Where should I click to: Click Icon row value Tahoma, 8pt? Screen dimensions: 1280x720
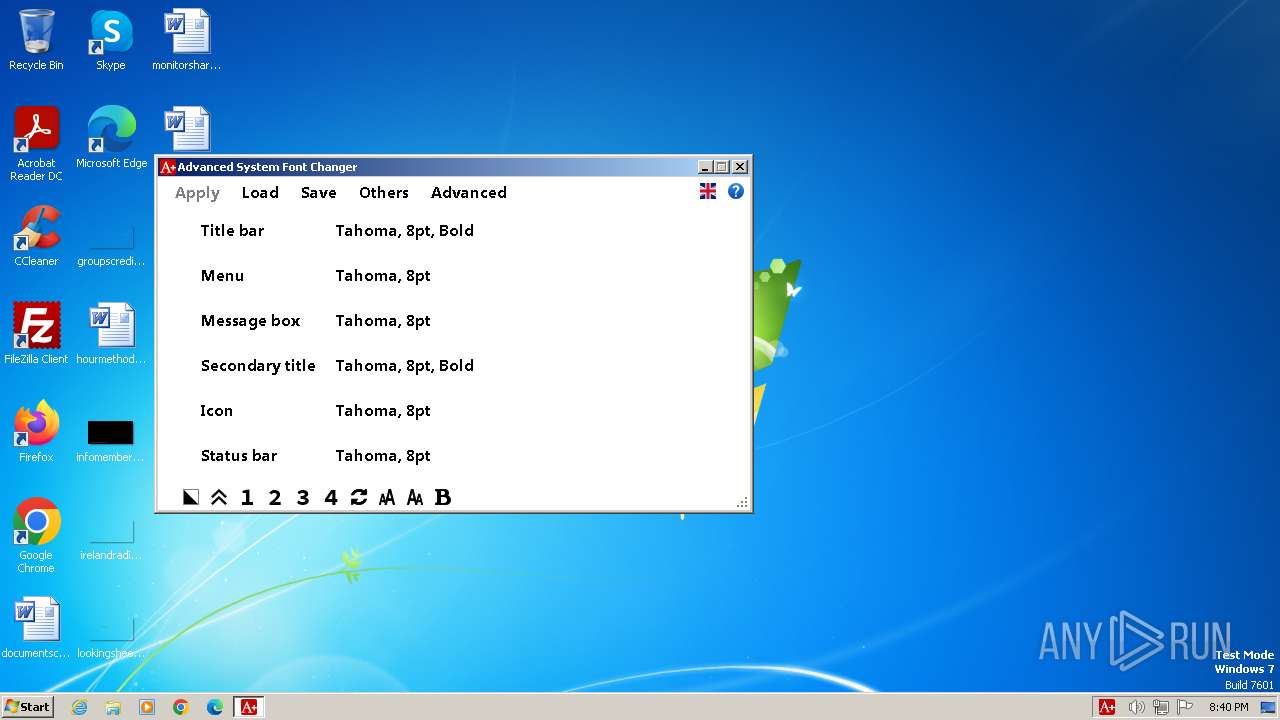pos(383,411)
